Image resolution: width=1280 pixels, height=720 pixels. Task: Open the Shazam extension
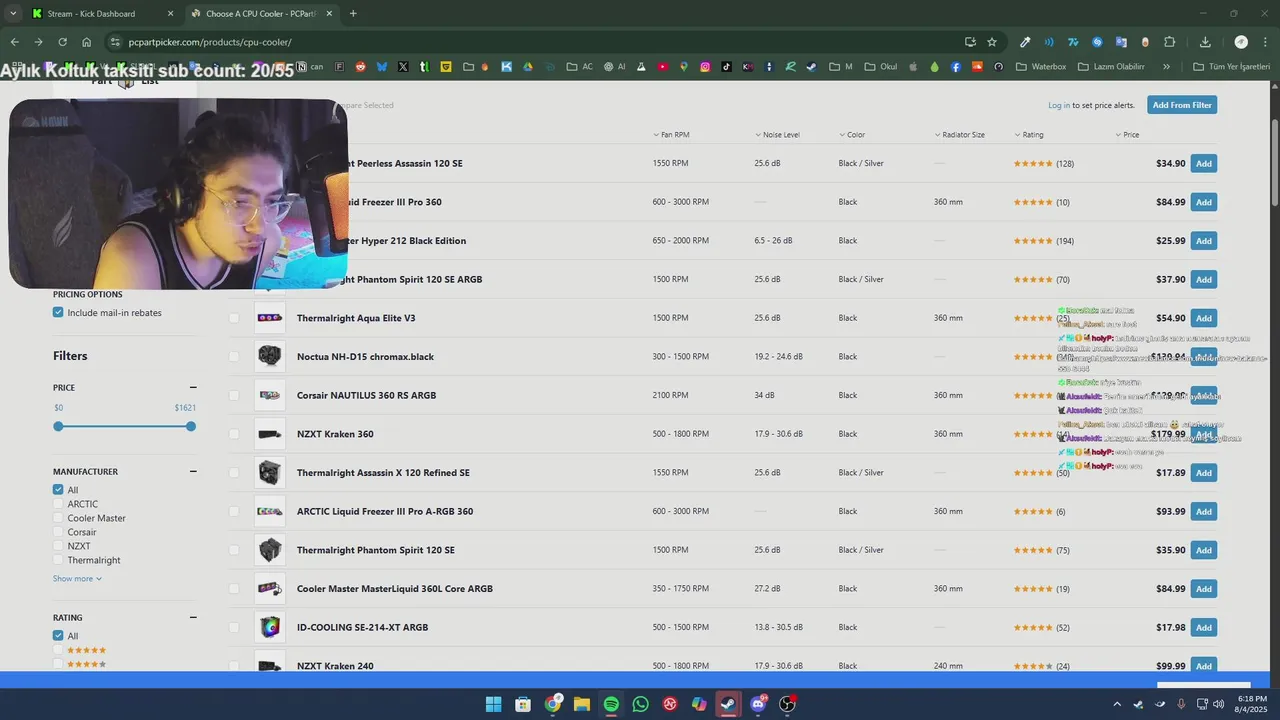1097,42
